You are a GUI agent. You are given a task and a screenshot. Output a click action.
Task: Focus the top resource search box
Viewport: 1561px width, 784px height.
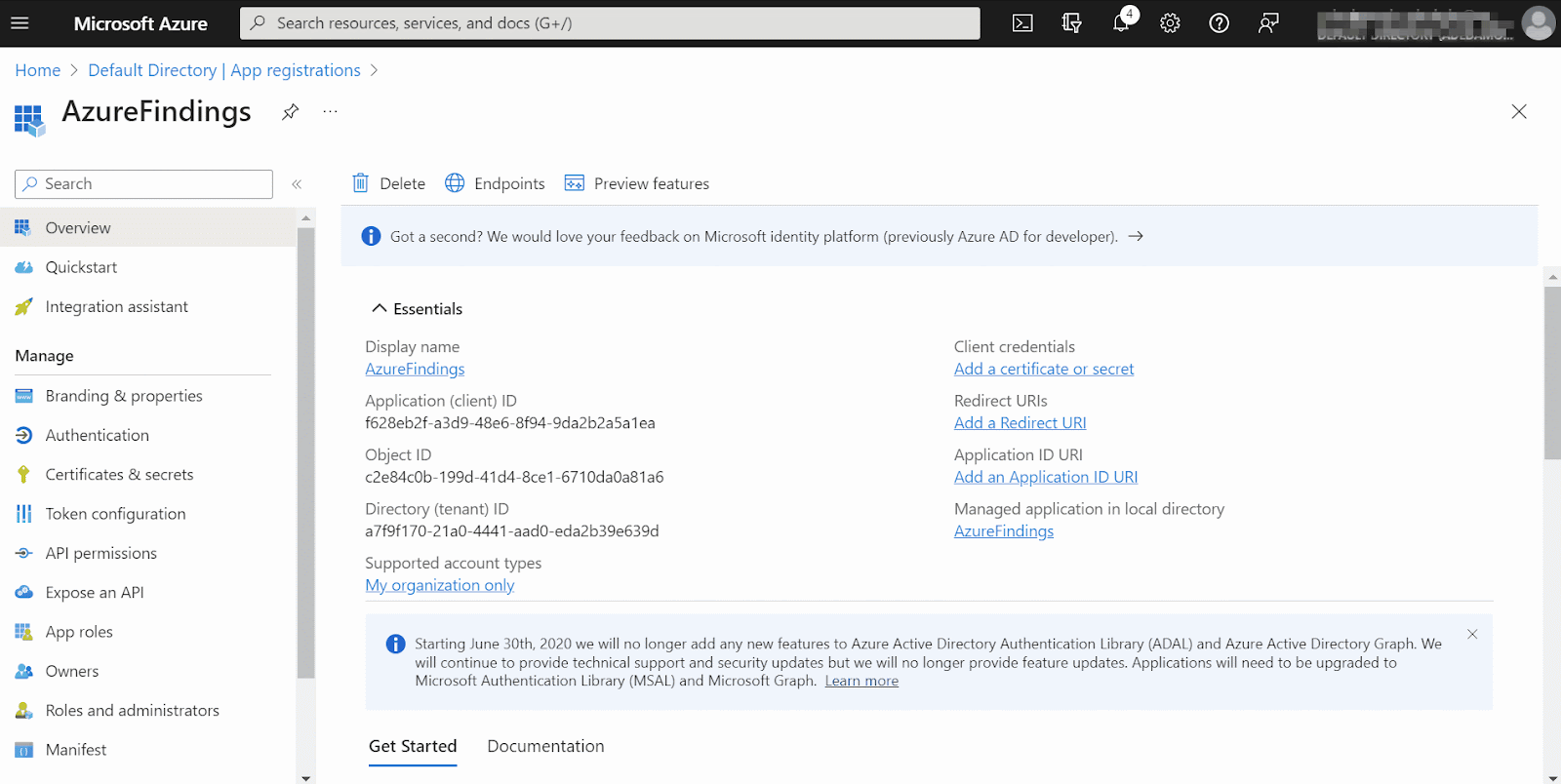click(610, 23)
